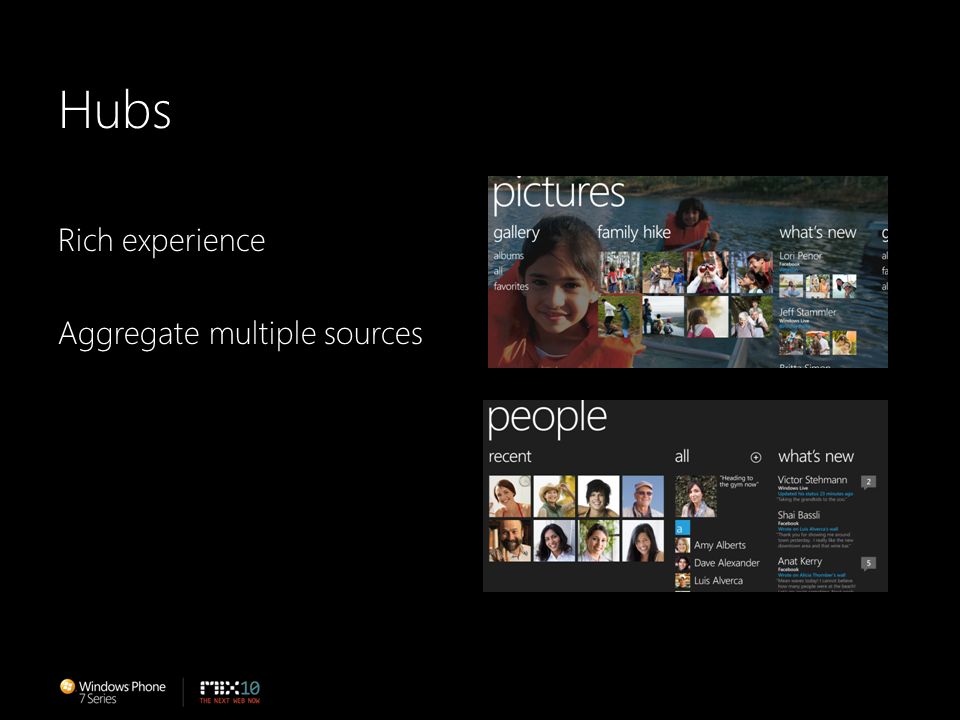The image size is (960, 720).
Task: Jump to the blue letter 'a' tile
Action: [682, 528]
